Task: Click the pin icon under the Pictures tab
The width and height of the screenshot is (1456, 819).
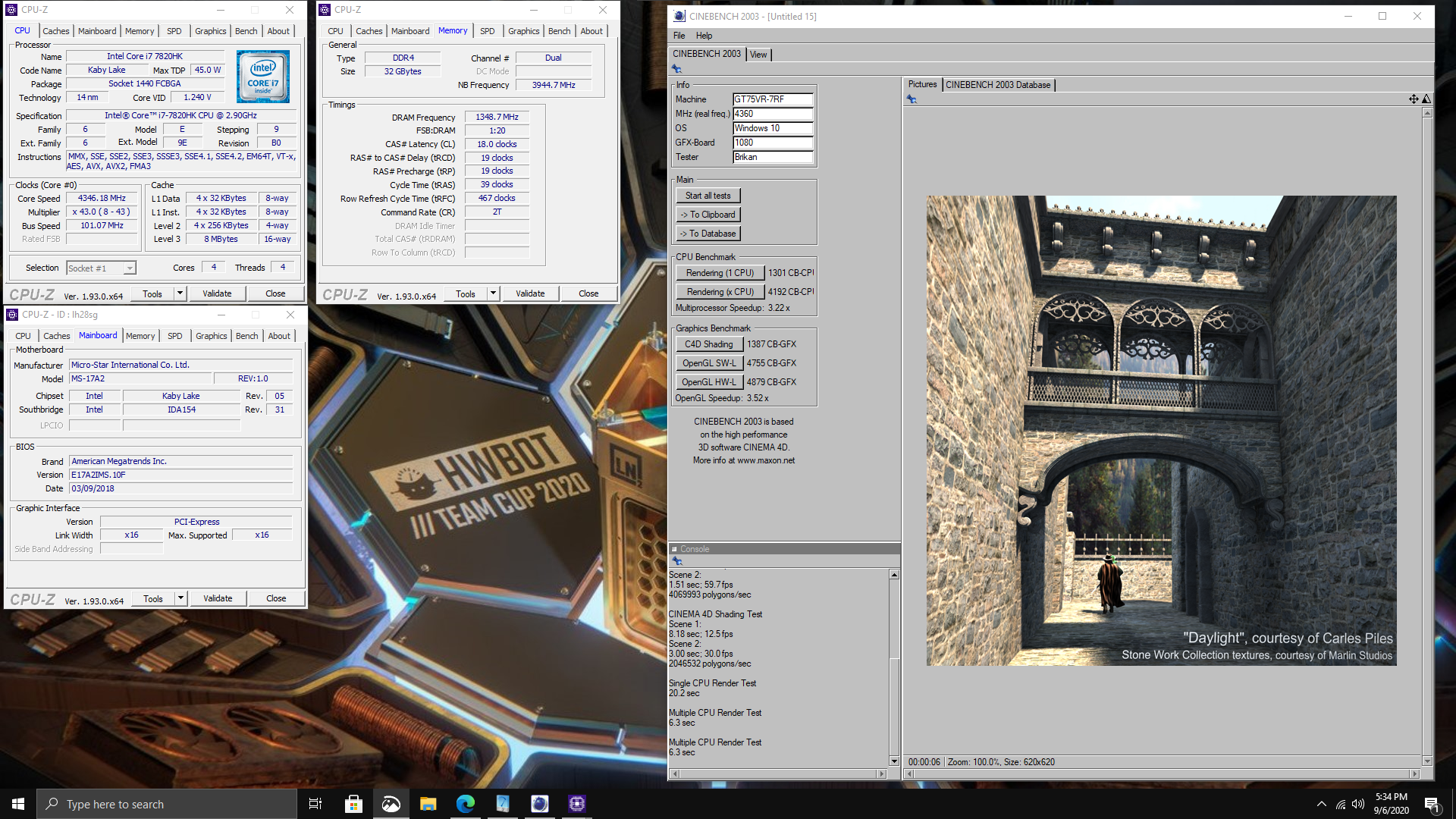Action: (912, 99)
